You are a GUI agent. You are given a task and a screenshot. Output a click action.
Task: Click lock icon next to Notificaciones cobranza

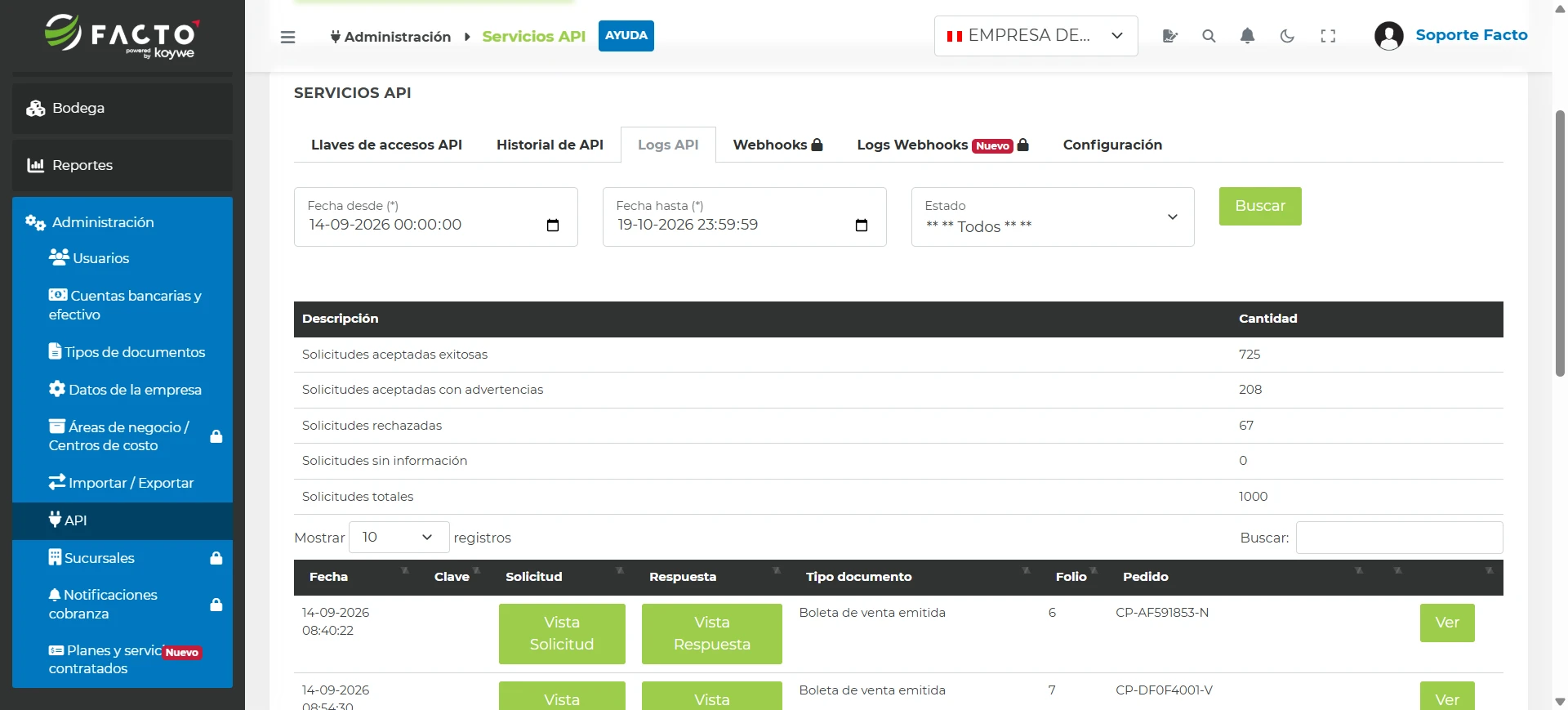click(216, 605)
